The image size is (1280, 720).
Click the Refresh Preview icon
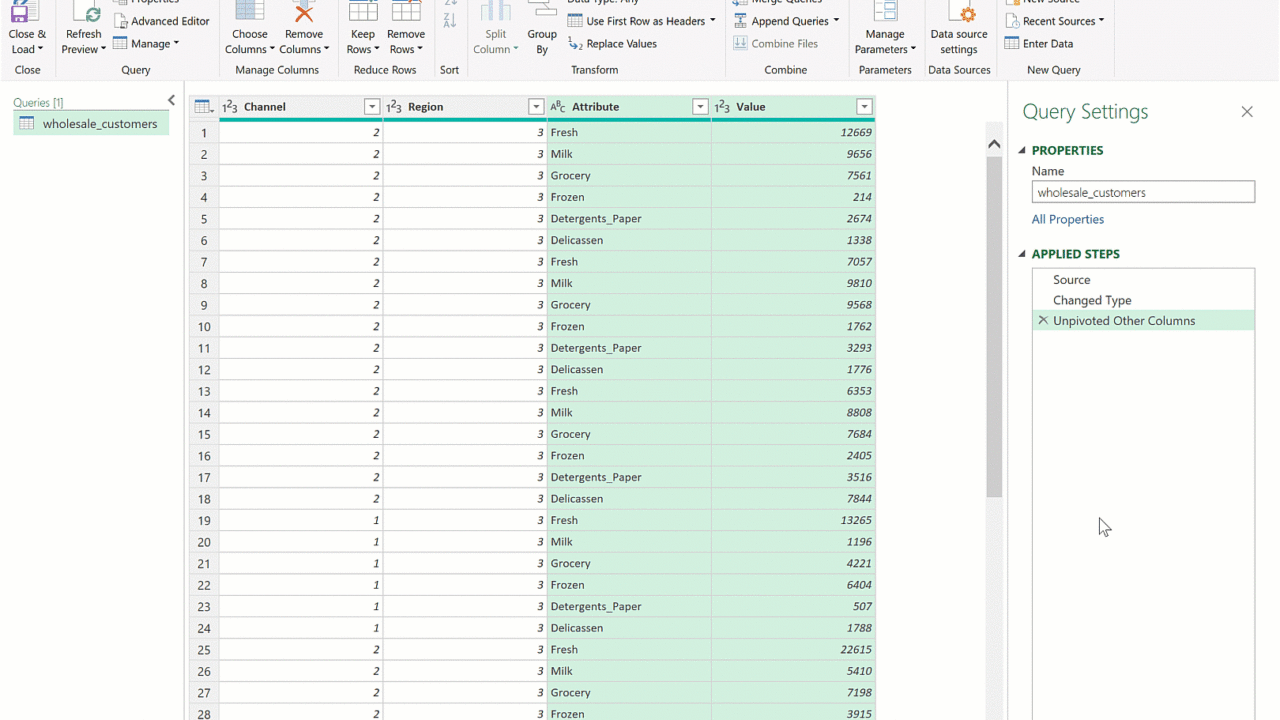84,14
